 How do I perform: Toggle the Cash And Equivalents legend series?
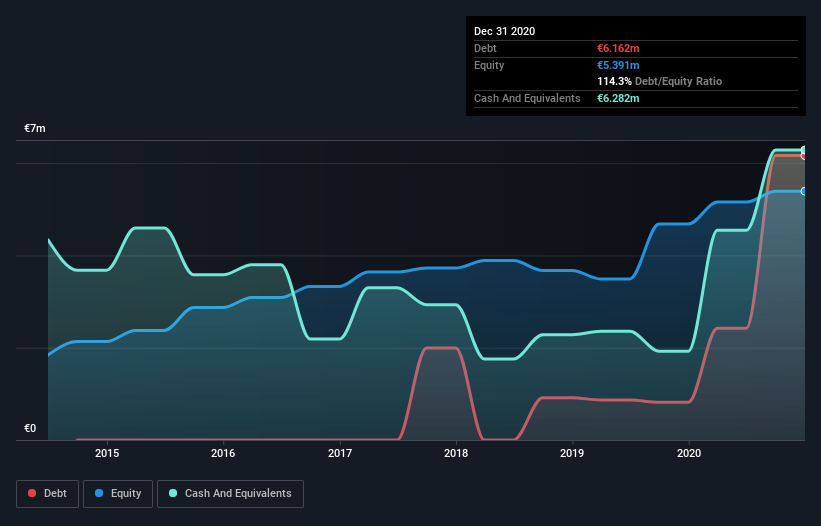pos(230,494)
